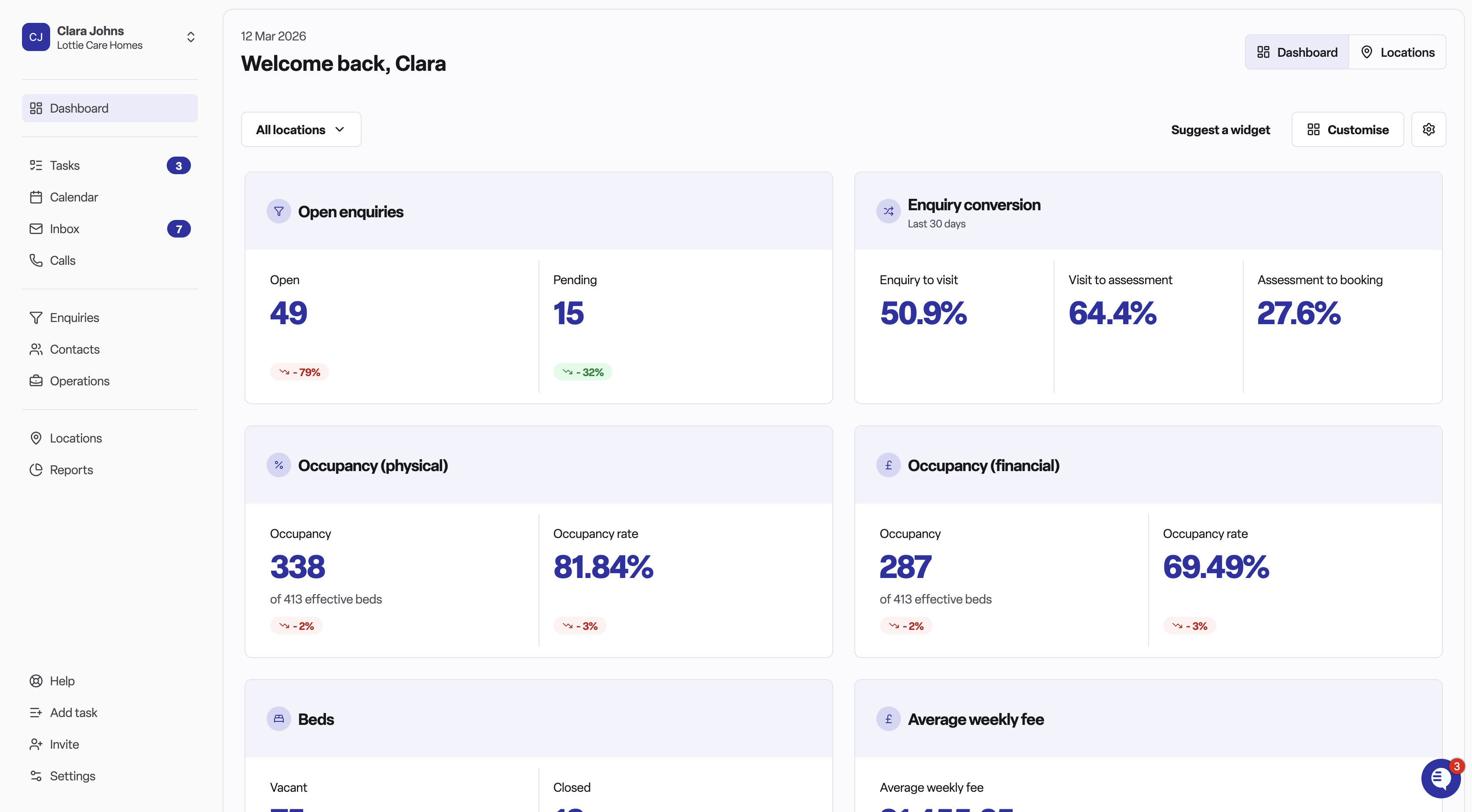Screen dimensions: 1472x812
Task: Click the Tasks count badge showing 3
Action: point(179,166)
